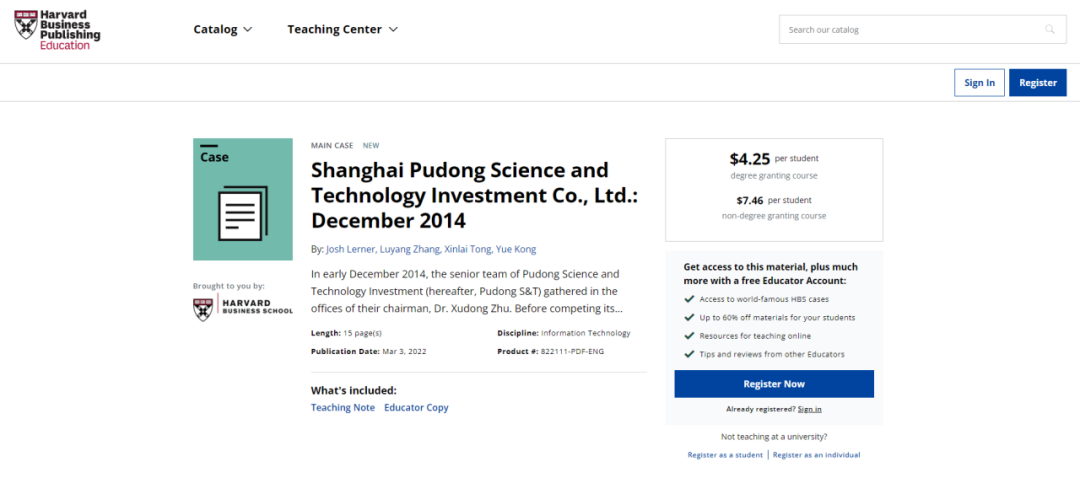Click the Sign in link under Register Now
This screenshot has width=1080, height=478.
(x=810, y=409)
